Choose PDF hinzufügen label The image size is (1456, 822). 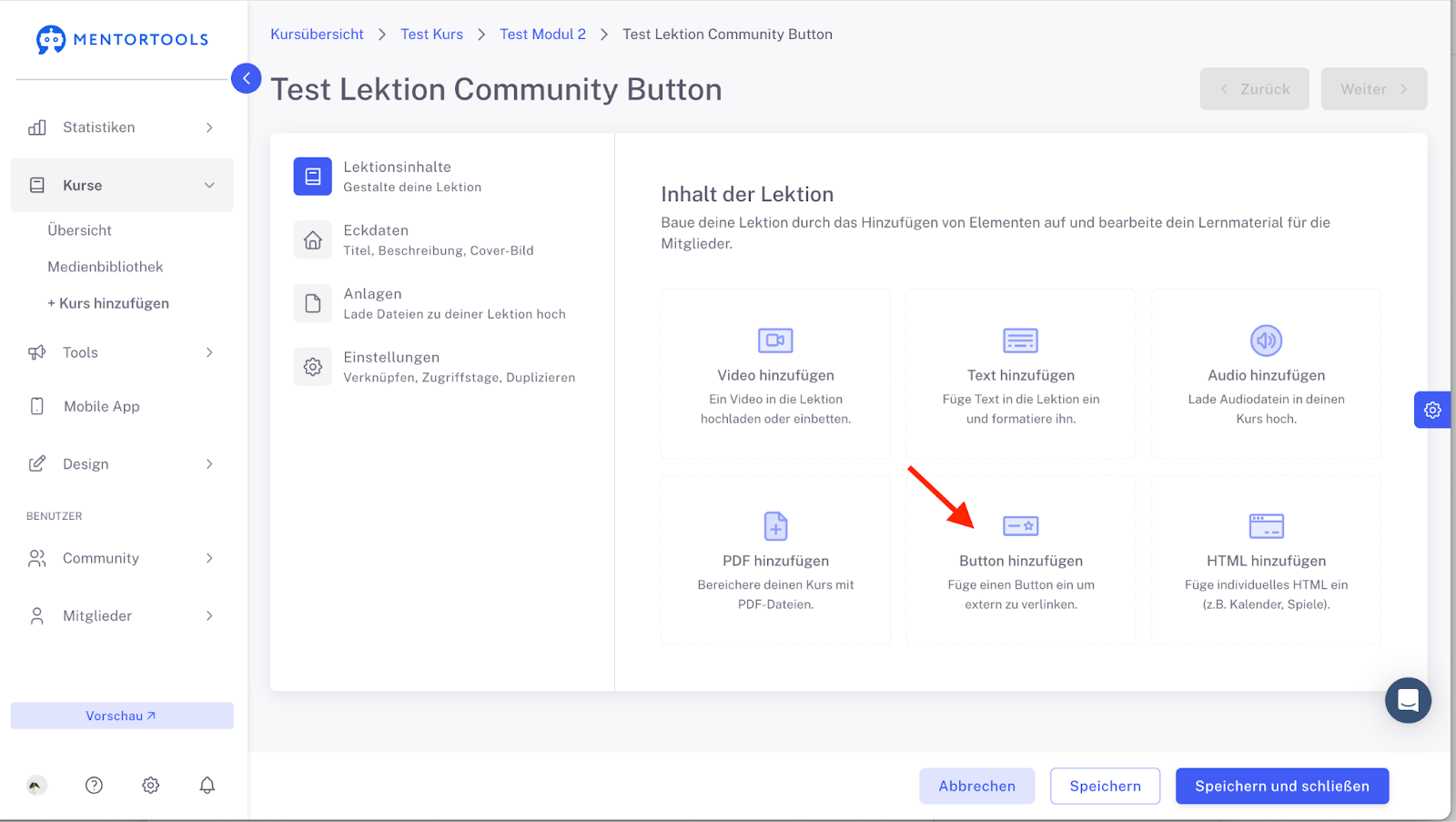(775, 561)
